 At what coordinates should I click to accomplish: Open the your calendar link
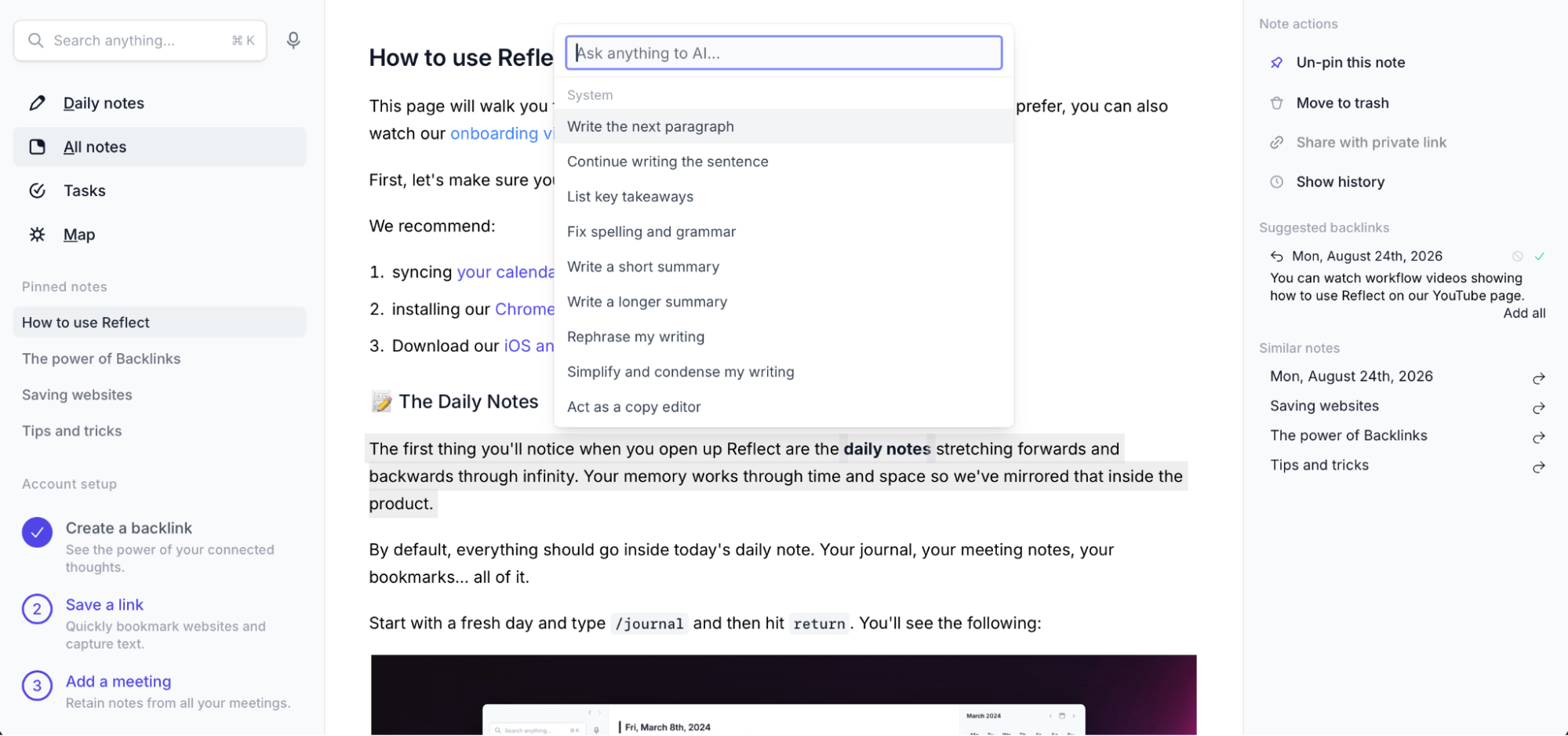[x=505, y=272]
